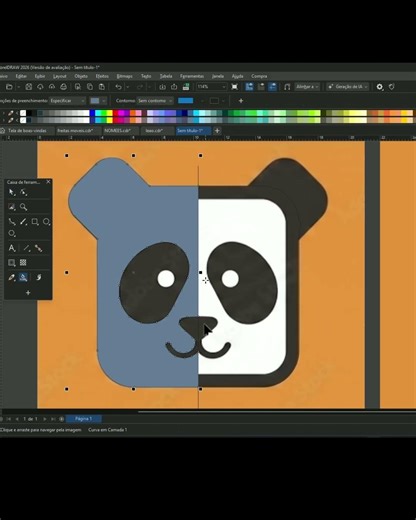Go to first page with navigator arrow
Image resolution: width=416 pixels, height=520 pixels.
pyautogui.click(x=9, y=419)
